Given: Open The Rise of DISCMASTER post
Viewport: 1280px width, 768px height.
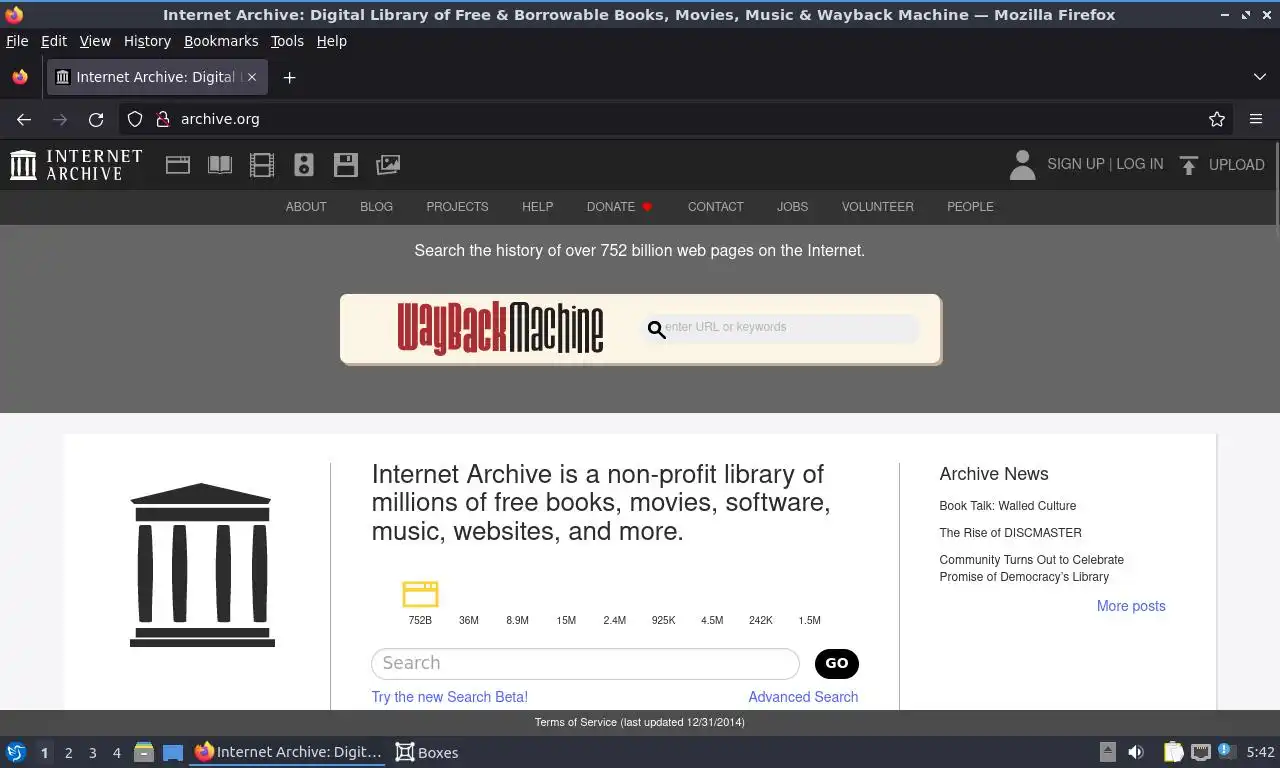Looking at the screenshot, I should click(x=1010, y=533).
